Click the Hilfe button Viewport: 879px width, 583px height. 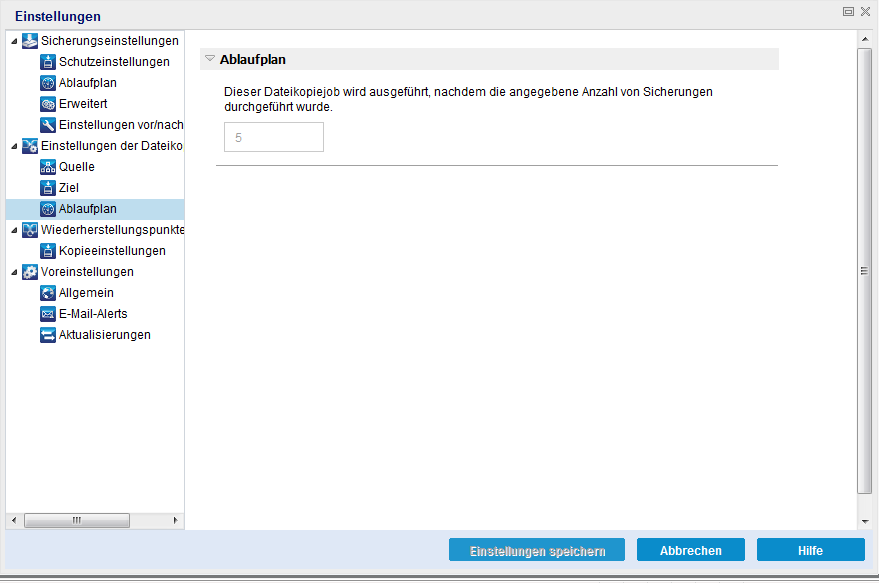811,550
